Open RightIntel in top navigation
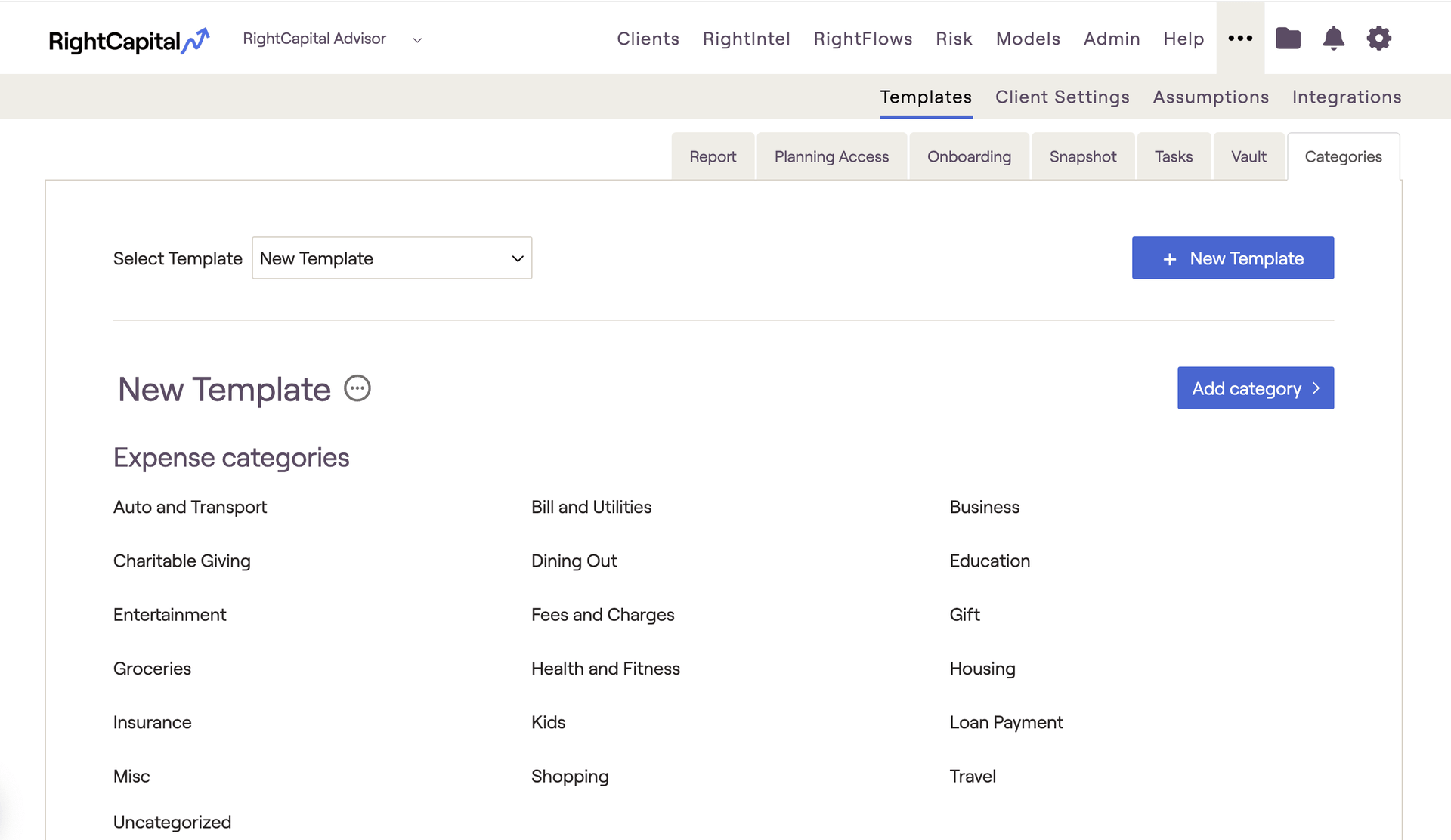The image size is (1451, 840). pyautogui.click(x=746, y=39)
